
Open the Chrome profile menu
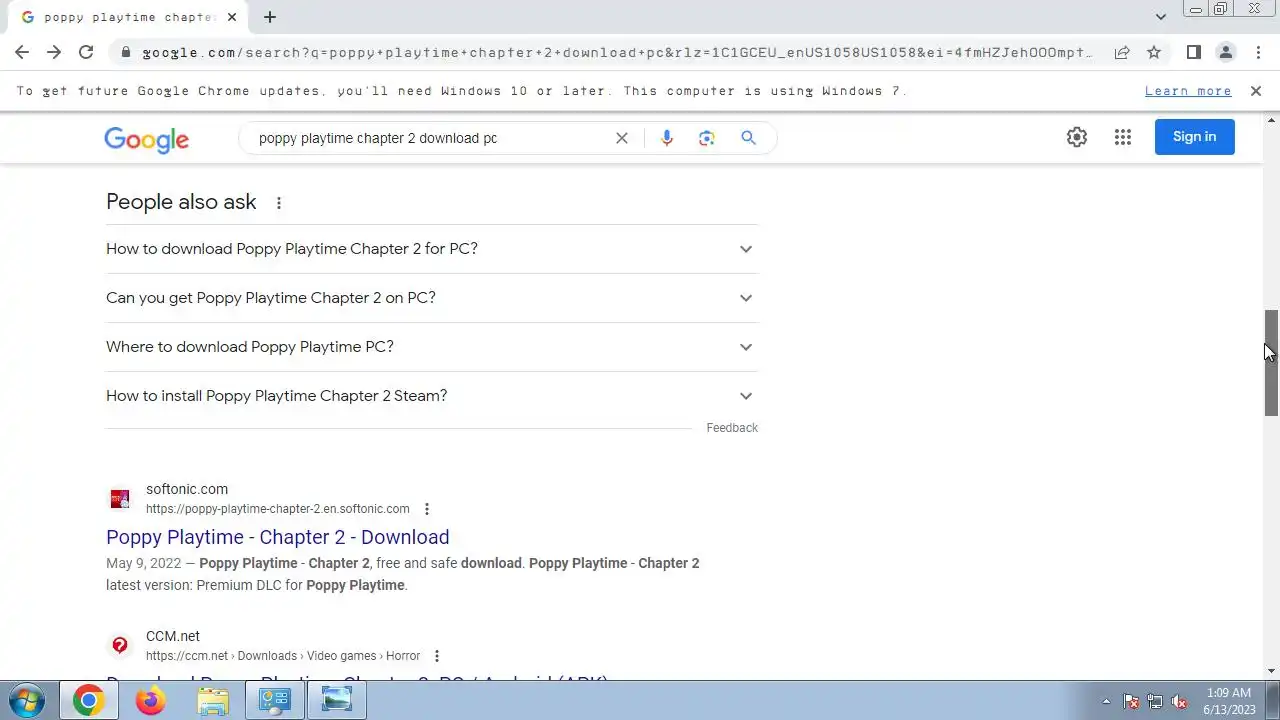coord(1226,52)
